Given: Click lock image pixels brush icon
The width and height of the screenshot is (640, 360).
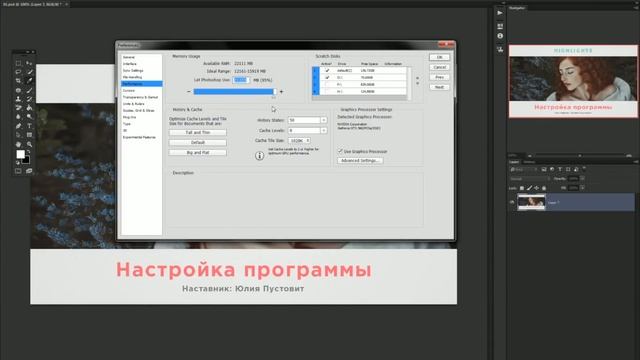Looking at the screenshot, I should [x=529, y=188].
